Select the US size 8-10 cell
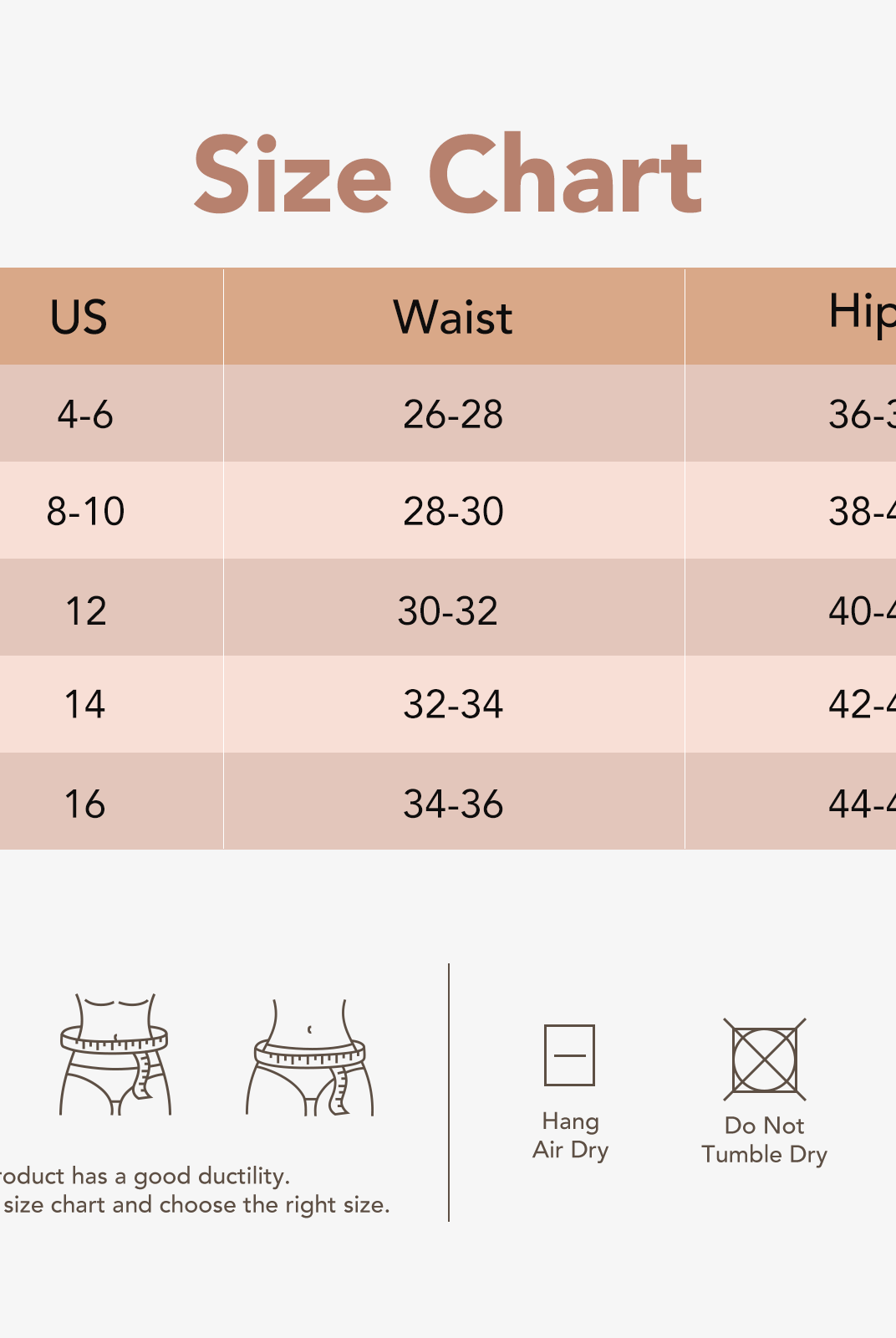896x1338 pixels. pyautogui.click(x=85, y=511)
